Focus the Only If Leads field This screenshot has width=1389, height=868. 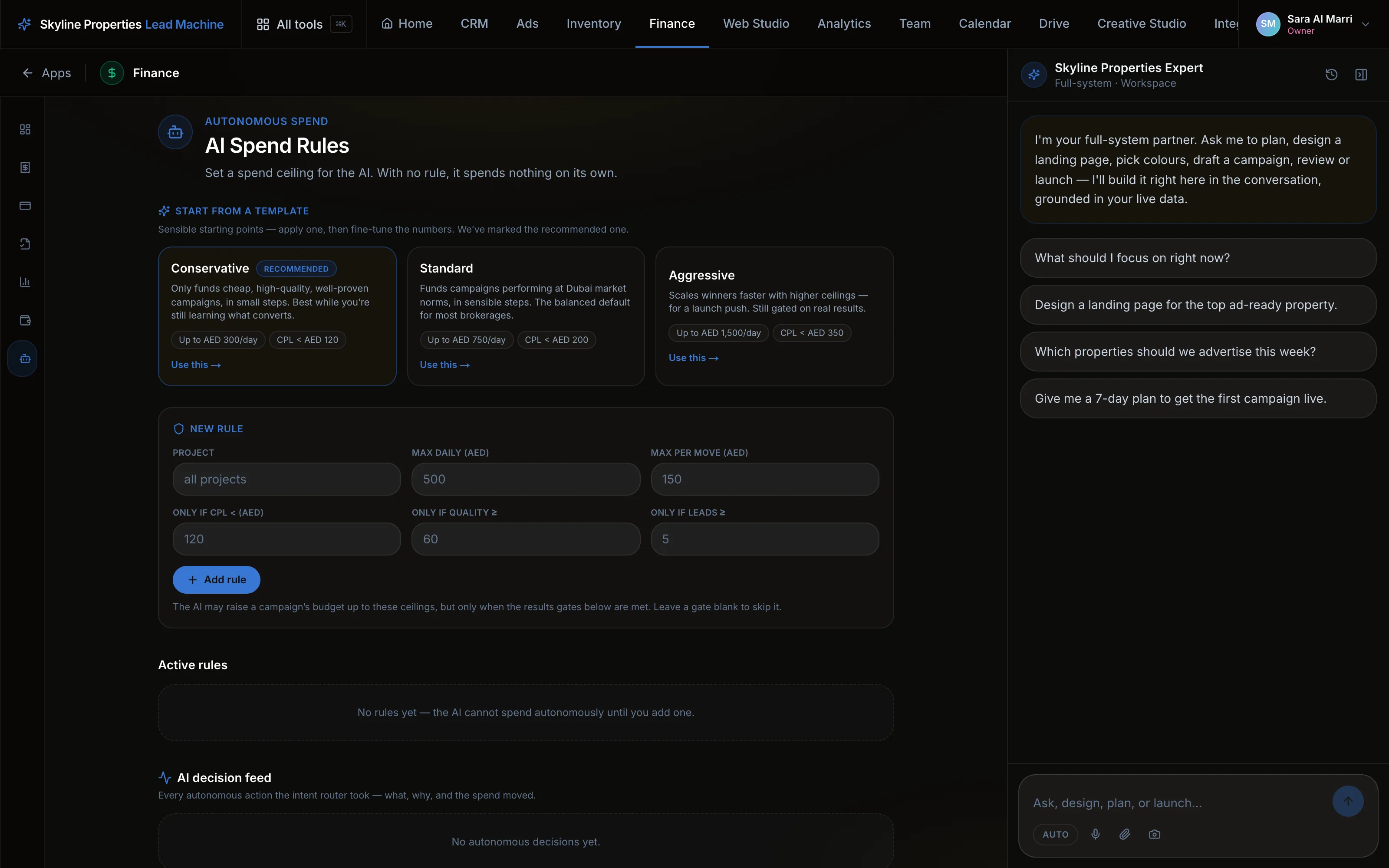pos(764,539)
